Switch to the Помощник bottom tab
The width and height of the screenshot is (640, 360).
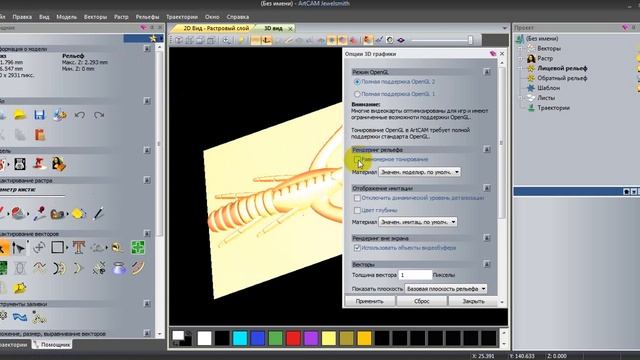pos(52,344)
